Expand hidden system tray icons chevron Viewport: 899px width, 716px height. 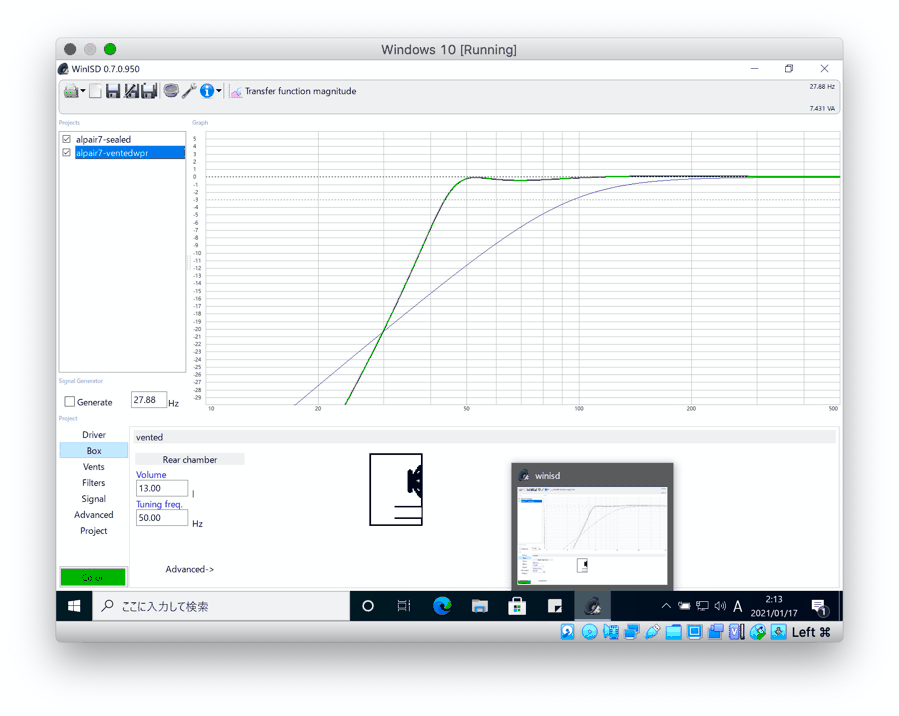coord(666,605)
